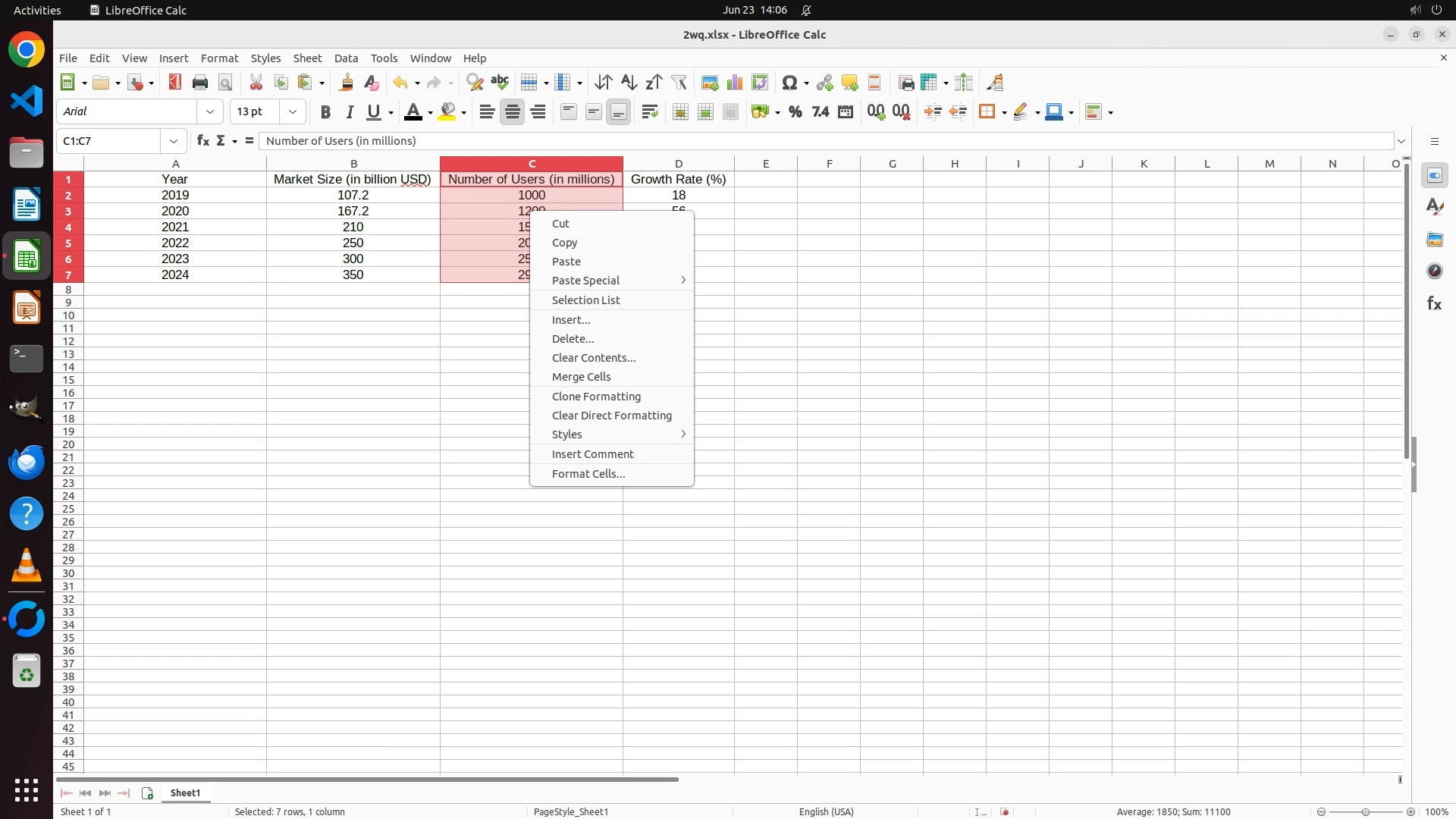Viewport: 1456px width, 819px height.
Task: Click the background color highlight swatch
Action: (447, 112)
